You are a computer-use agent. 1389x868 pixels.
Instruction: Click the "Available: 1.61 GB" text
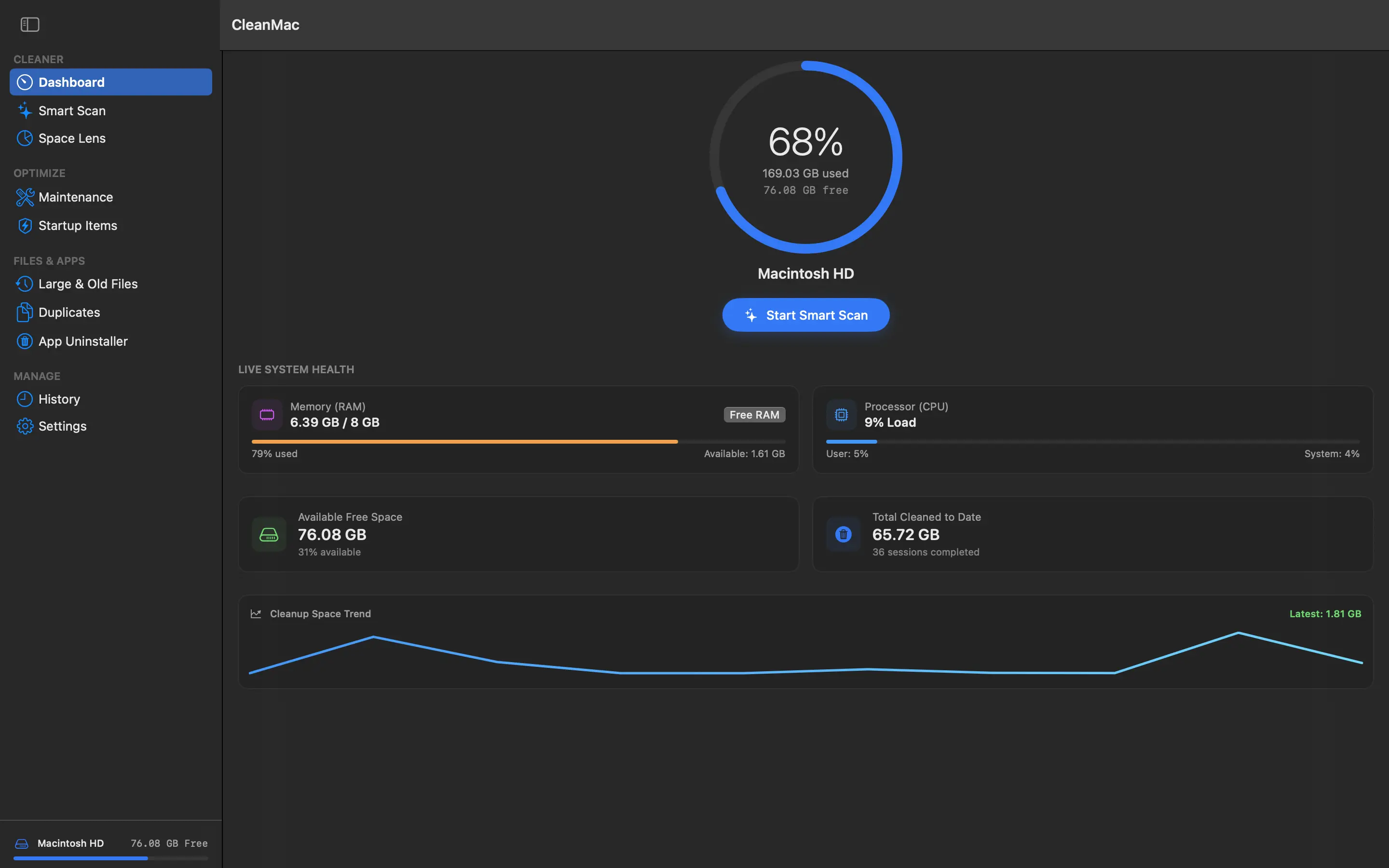tap(745, 453)
